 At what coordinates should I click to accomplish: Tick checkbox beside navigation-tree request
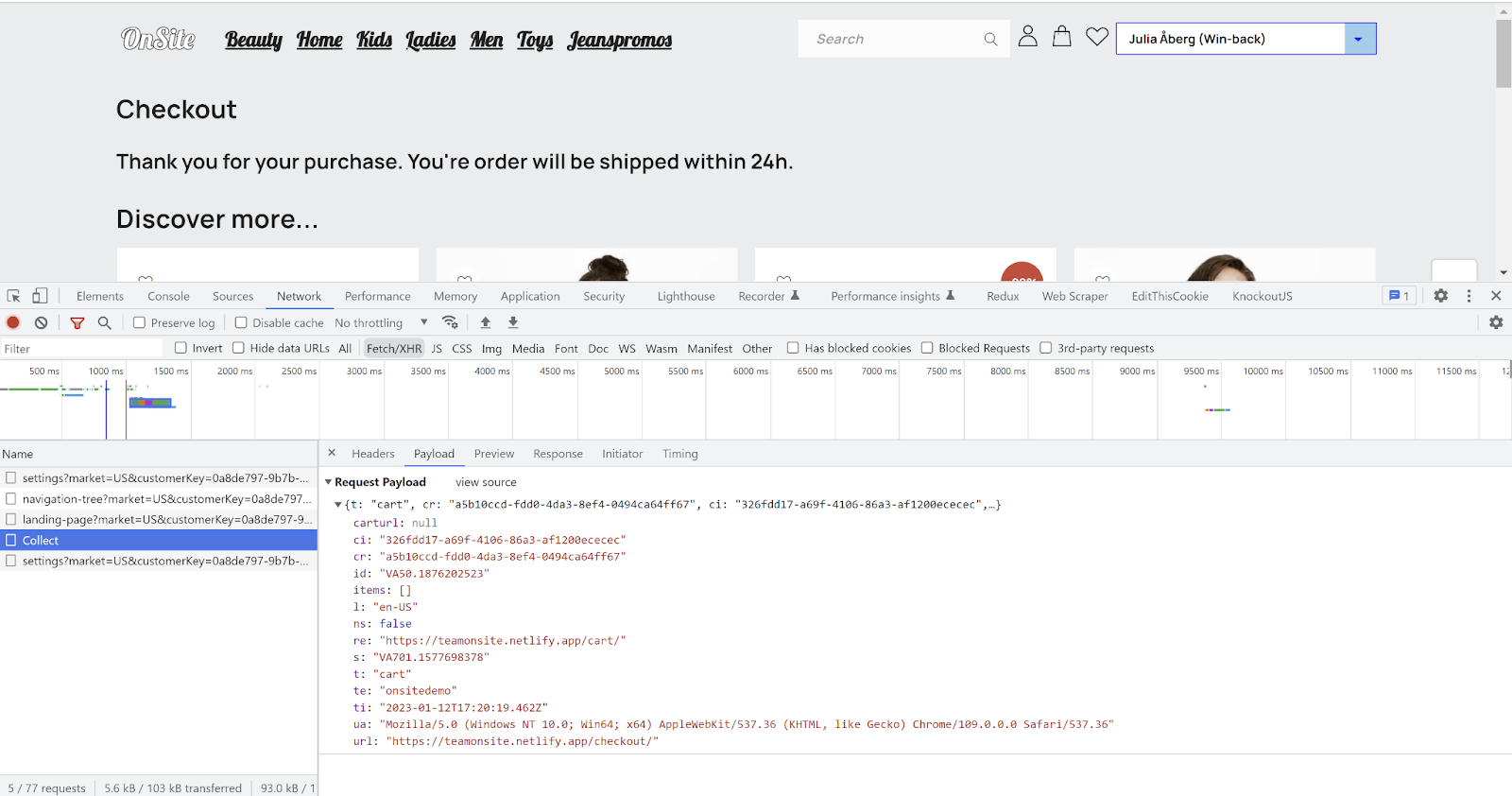click(11, 498)
